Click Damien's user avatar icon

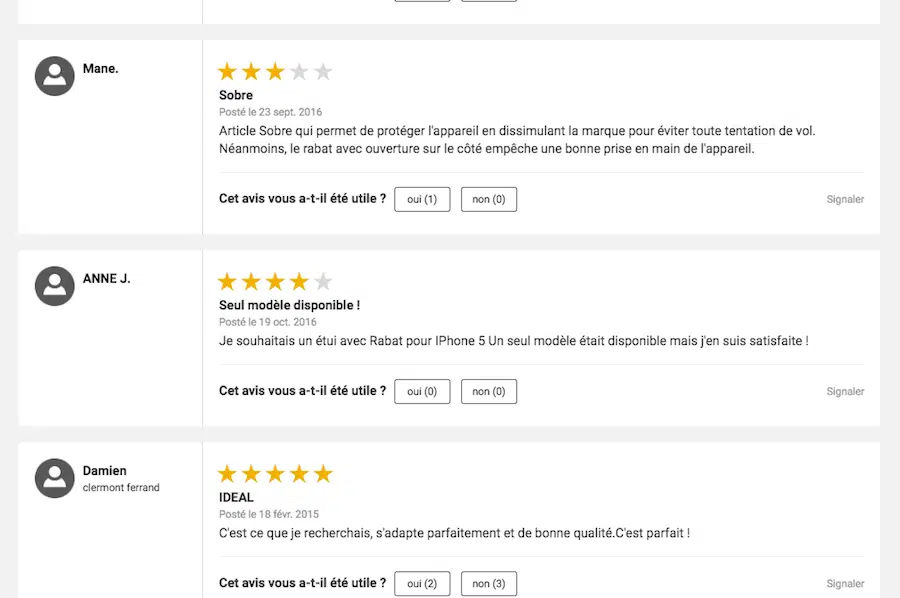click(55, 478)
